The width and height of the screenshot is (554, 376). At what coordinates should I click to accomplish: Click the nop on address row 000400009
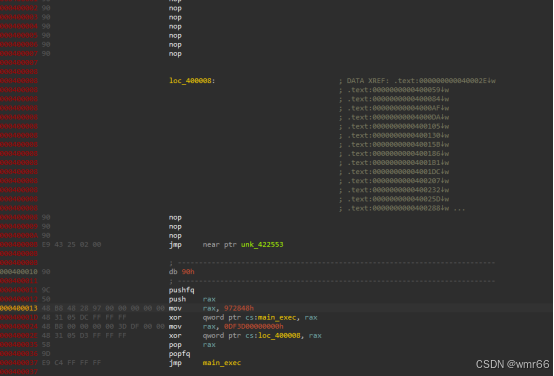[x=175, y=227]
